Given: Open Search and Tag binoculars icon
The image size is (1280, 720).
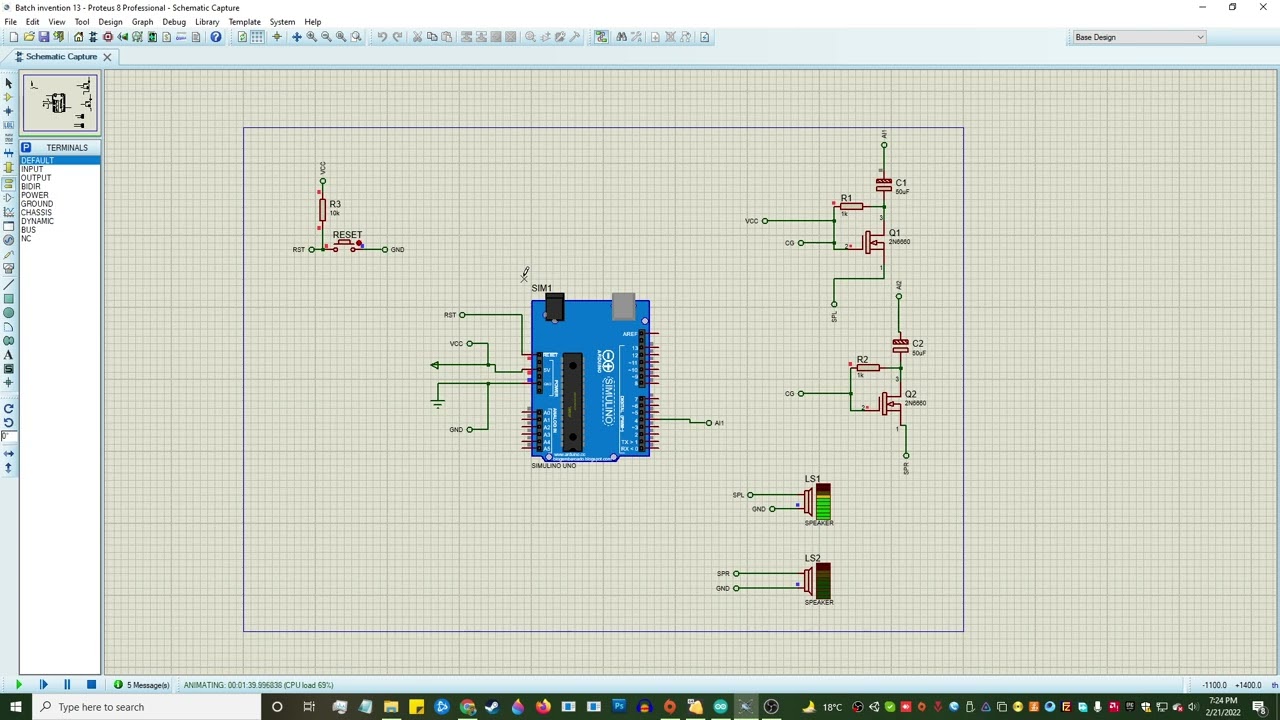Looking at the screenshot, I should (621, 37).
